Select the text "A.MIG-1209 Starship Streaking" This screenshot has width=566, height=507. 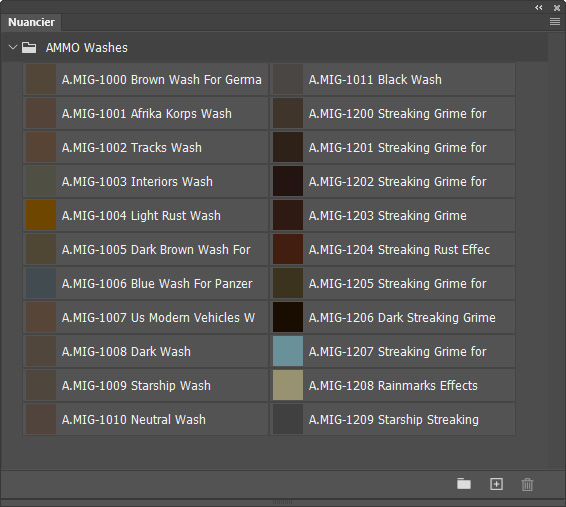coord(394,419)
